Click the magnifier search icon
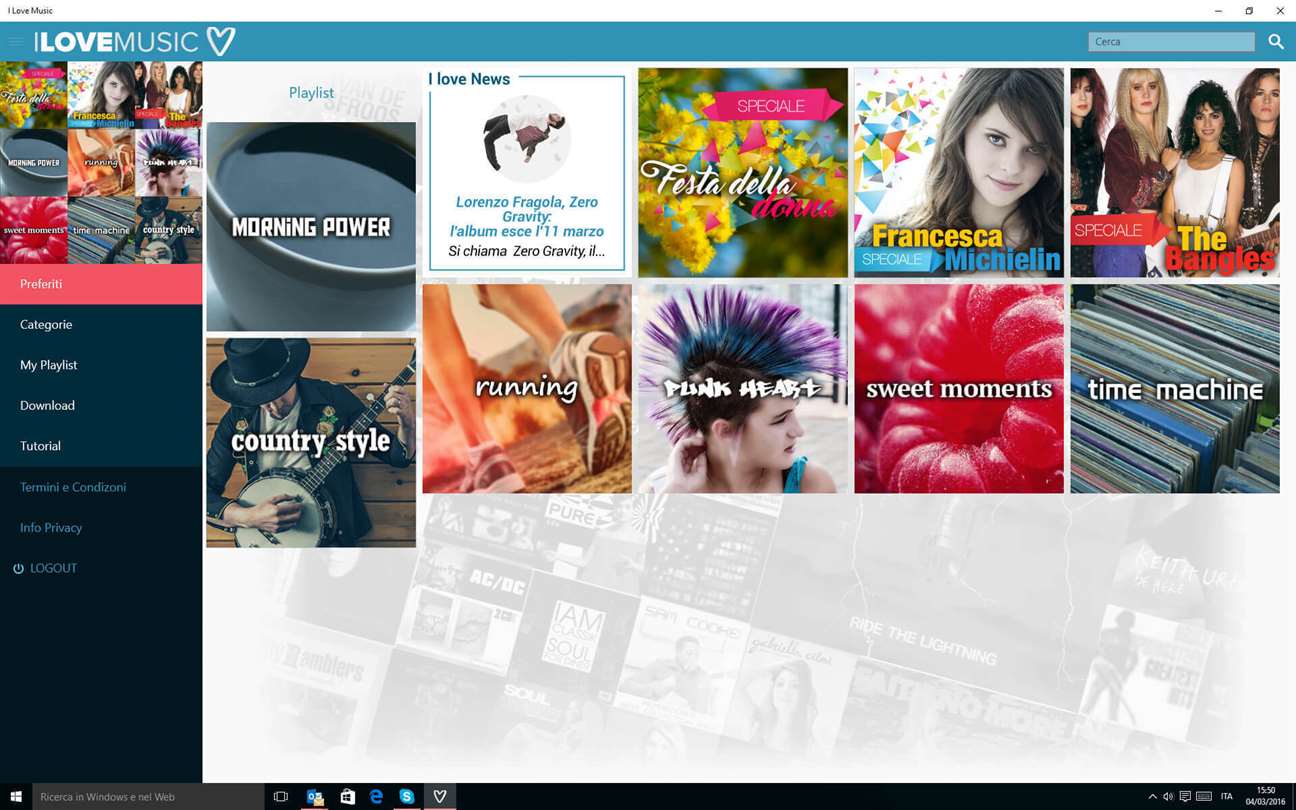 tap(1276, 41)
